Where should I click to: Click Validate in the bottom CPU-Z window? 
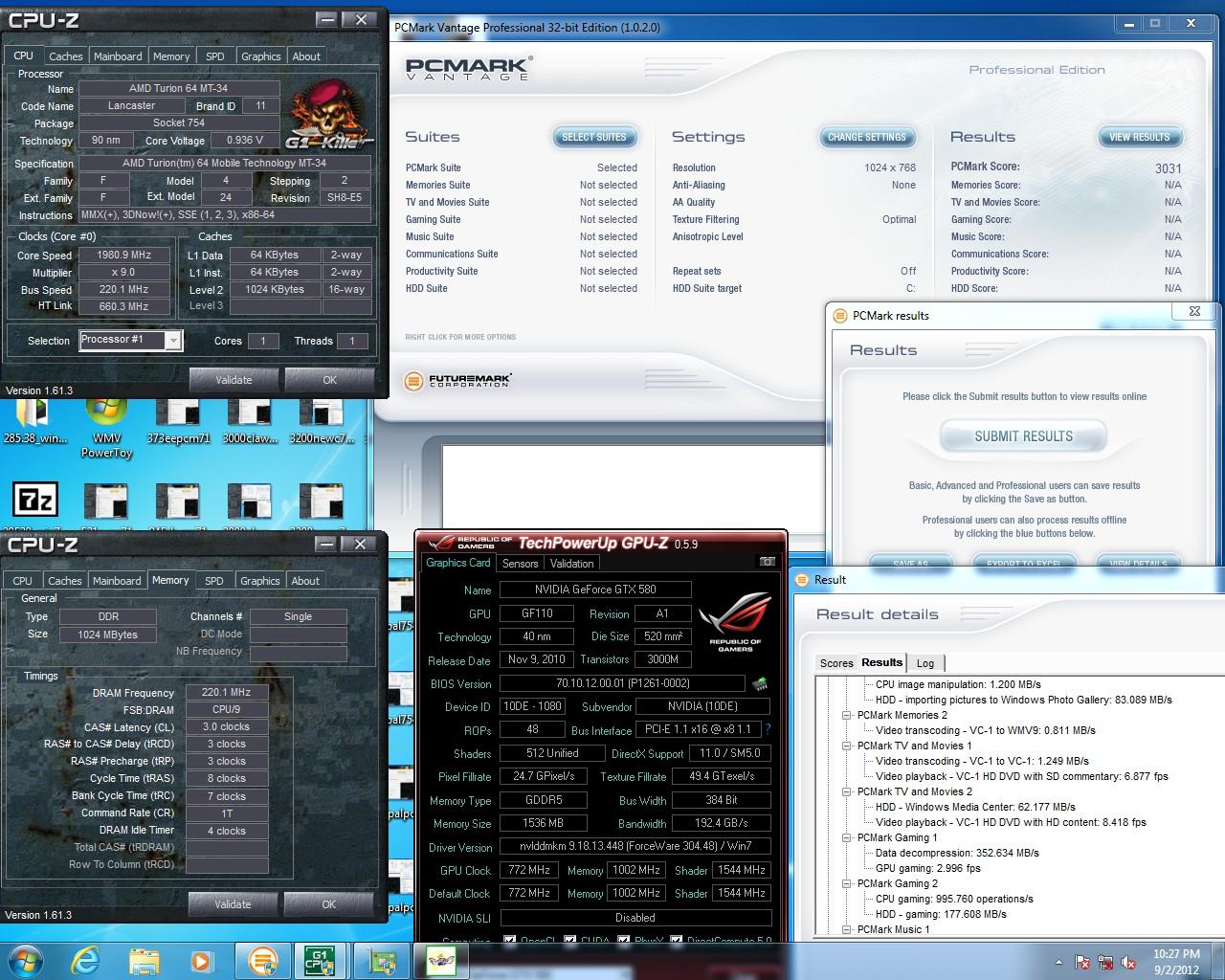[233, 904]
